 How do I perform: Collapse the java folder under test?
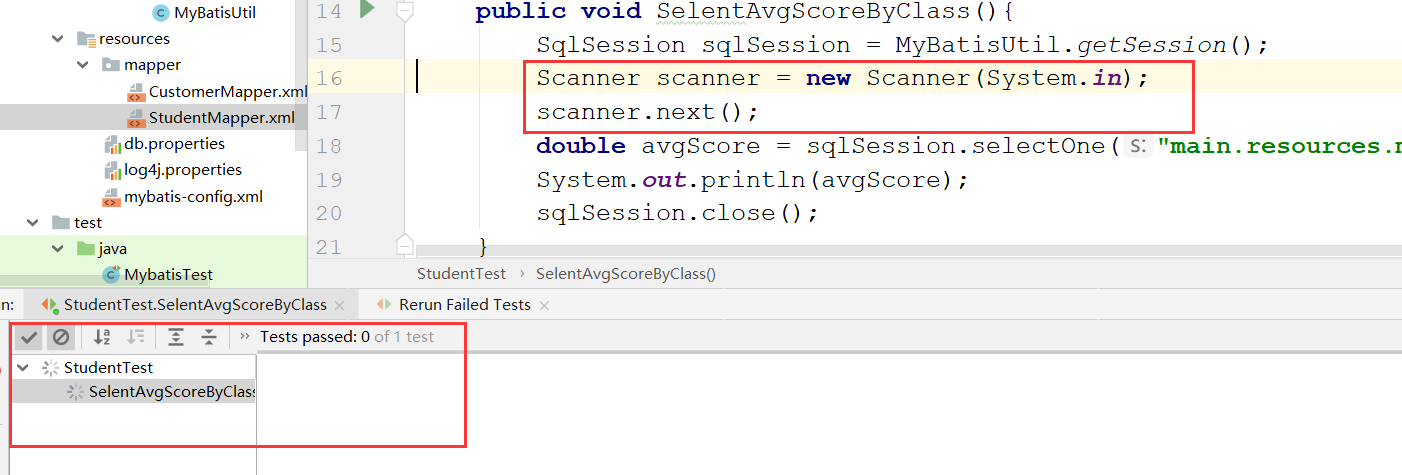coord(58,248)
